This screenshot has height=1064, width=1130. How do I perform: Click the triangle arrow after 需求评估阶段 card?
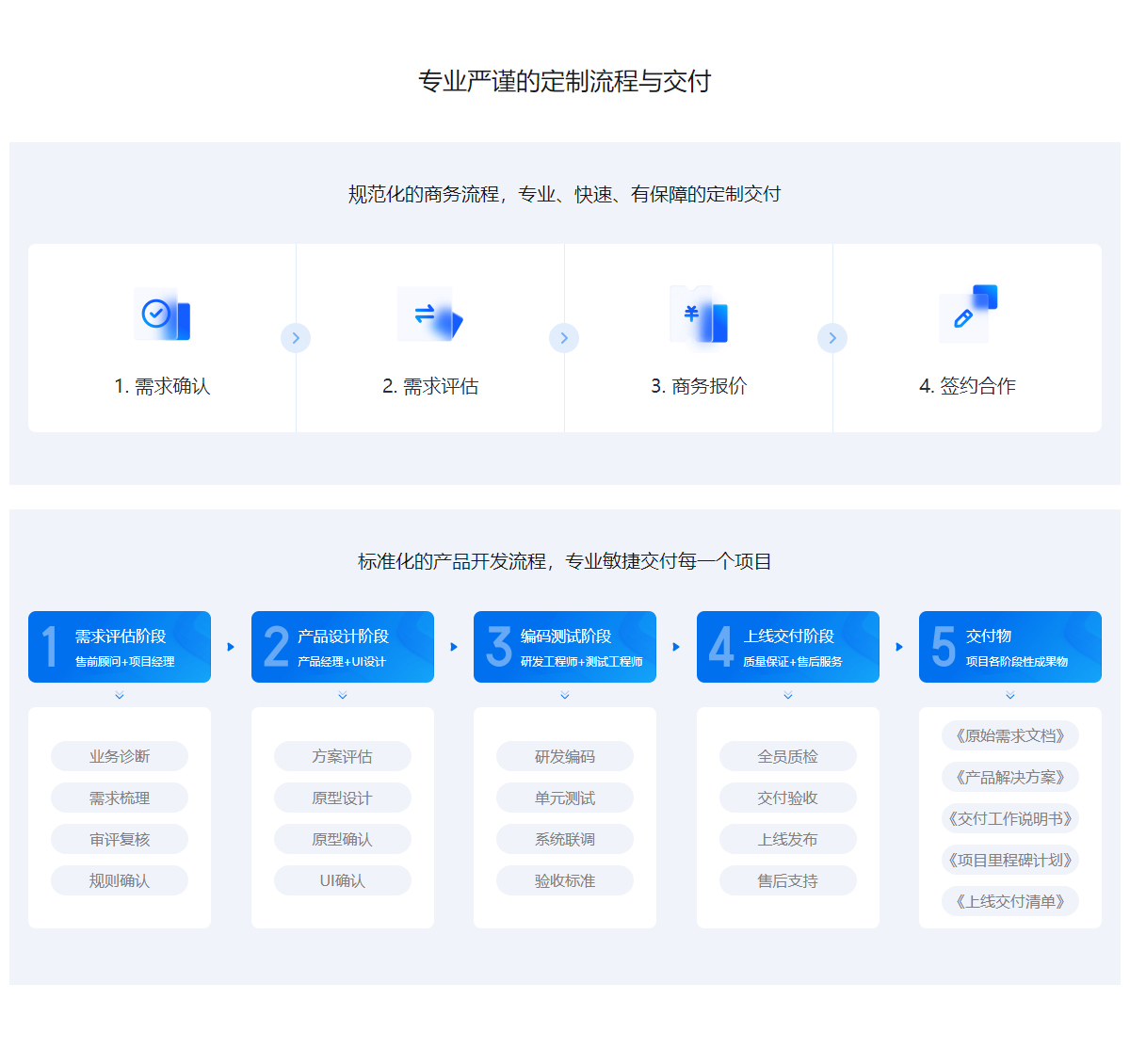tap(231, 647)
